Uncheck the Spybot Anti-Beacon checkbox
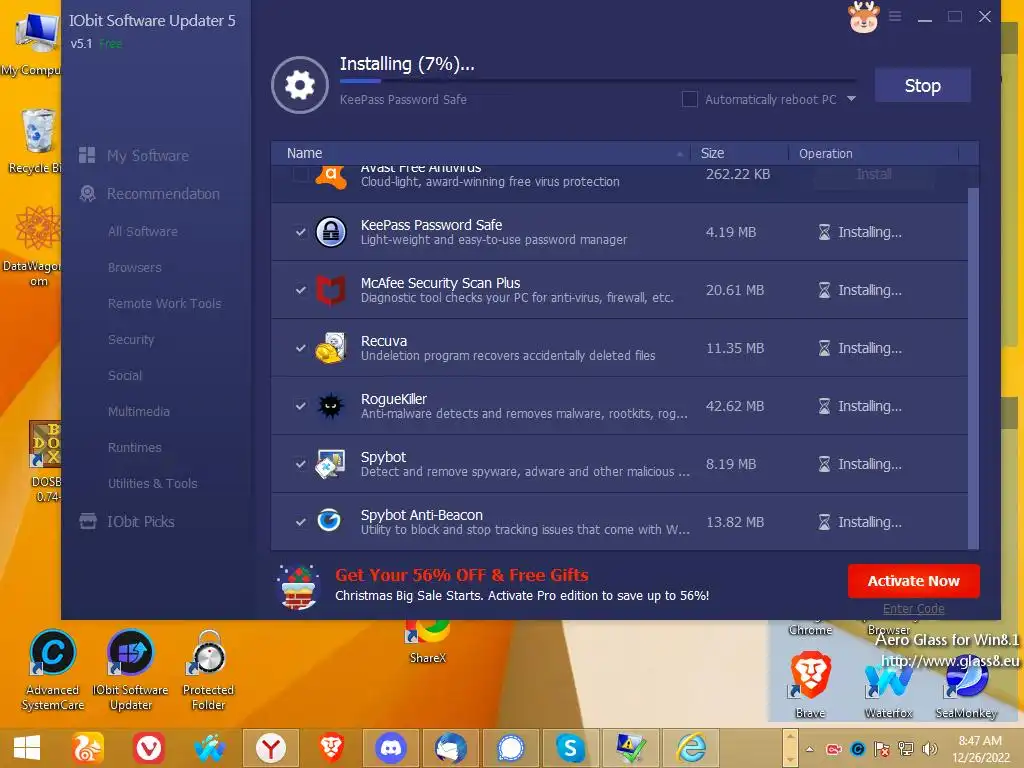This screenshot has height=768, width=1024. [300, 522]
